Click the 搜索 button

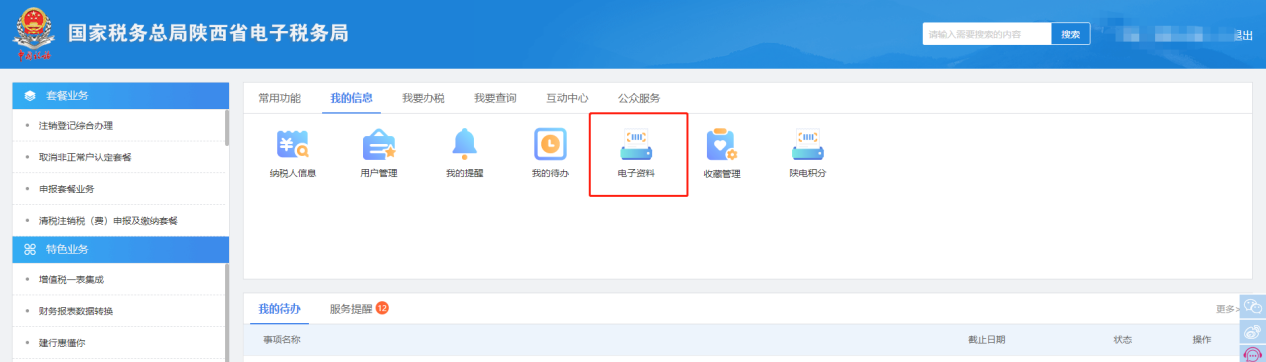pos(1070,34)
